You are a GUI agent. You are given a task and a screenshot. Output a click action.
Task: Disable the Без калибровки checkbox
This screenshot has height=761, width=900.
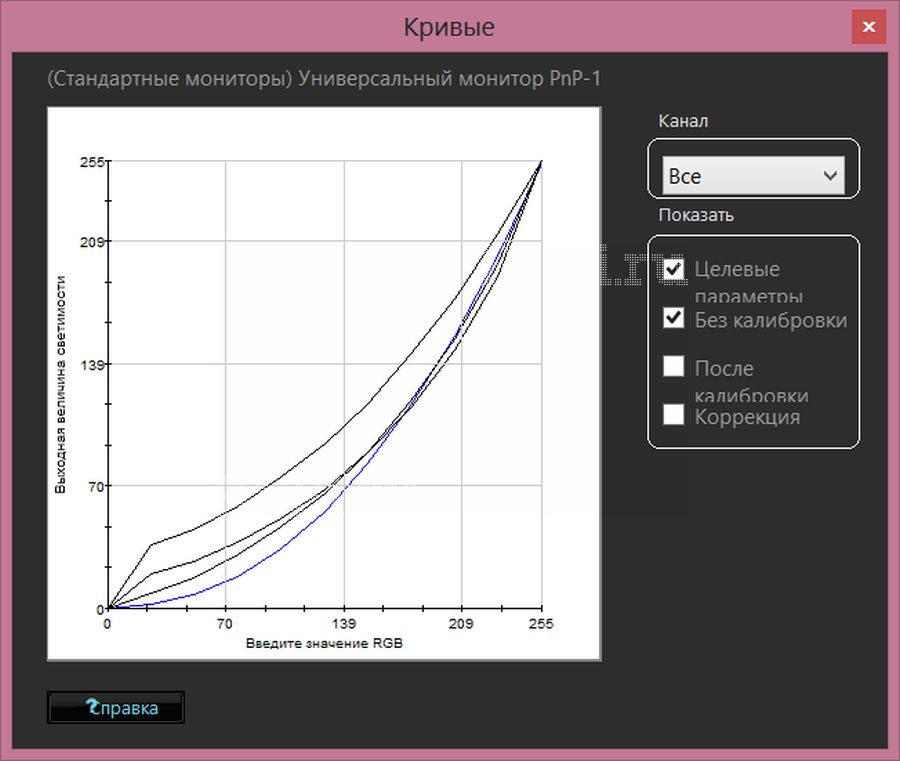click(x=674, y=319)
